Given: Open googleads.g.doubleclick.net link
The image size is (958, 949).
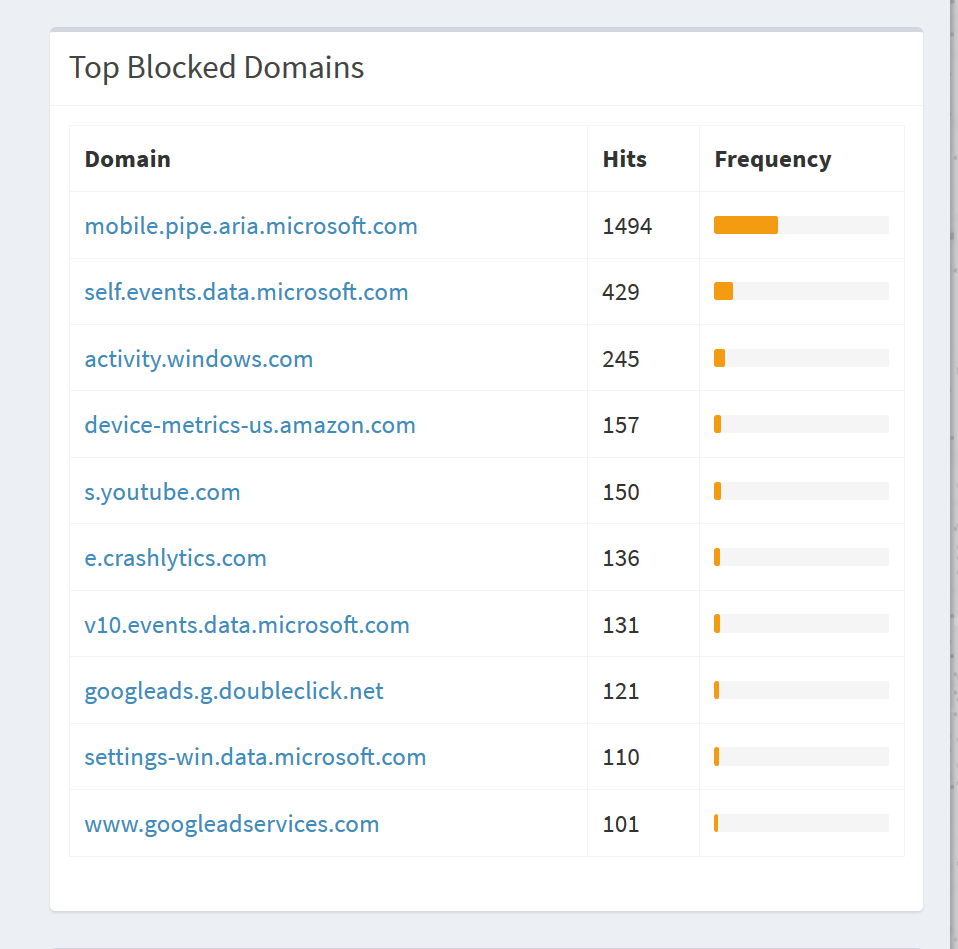Looking at the screenshot, I should tap(234, 691).
